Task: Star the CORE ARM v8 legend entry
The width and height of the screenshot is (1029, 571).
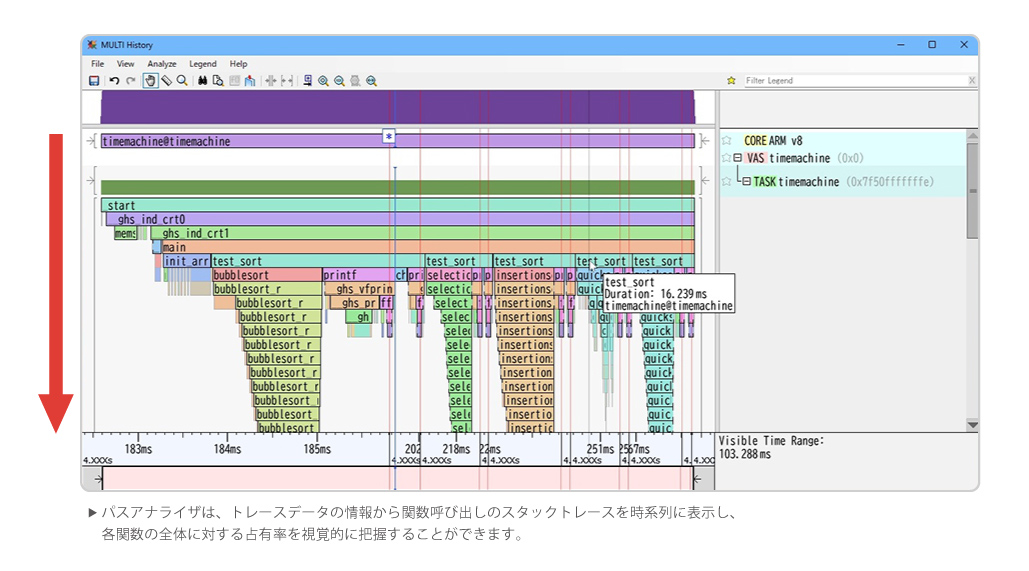Action: click(x=727, y=140)
